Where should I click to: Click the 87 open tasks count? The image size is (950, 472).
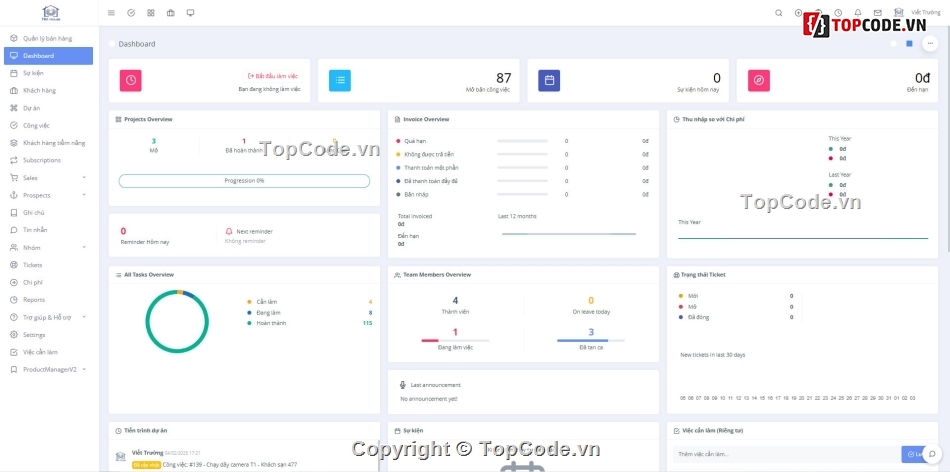click(x=503, y=78)
